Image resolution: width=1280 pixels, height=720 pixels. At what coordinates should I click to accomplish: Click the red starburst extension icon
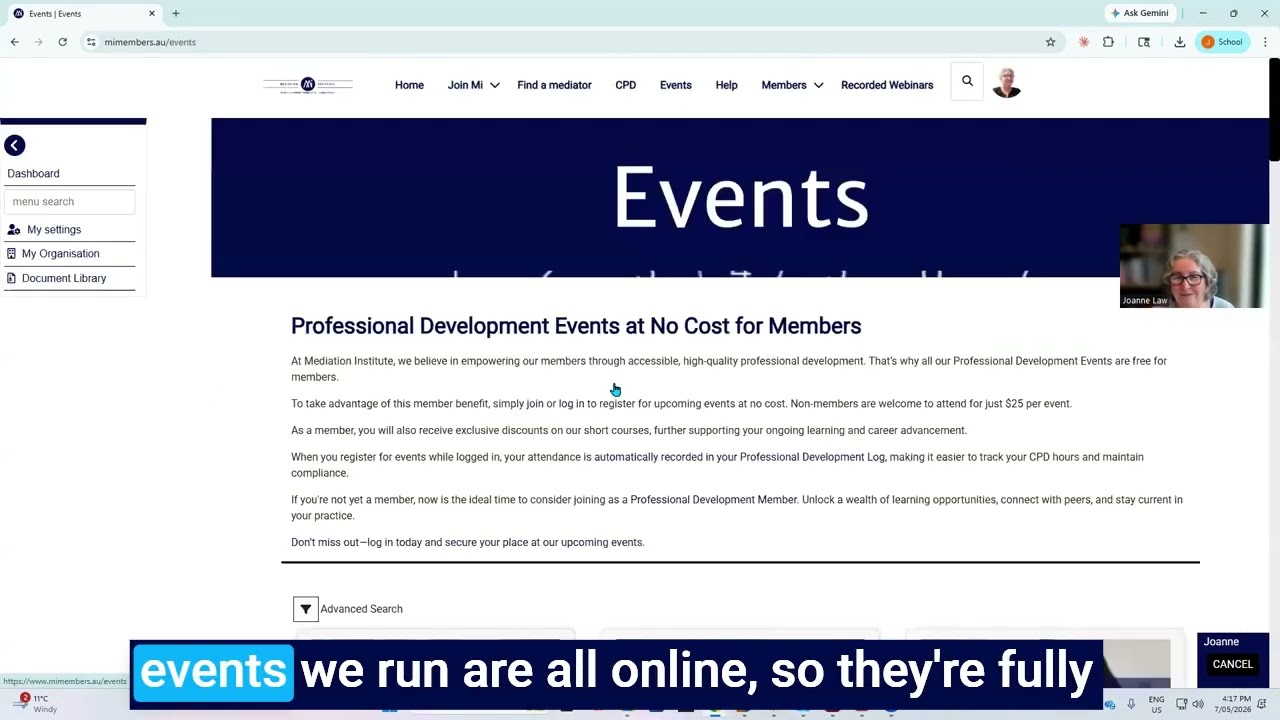1084,42
